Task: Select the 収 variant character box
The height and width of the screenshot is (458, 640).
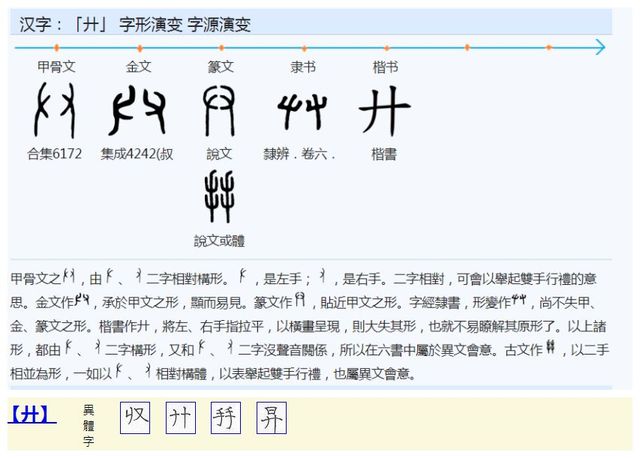Action: tap(135, 418)
